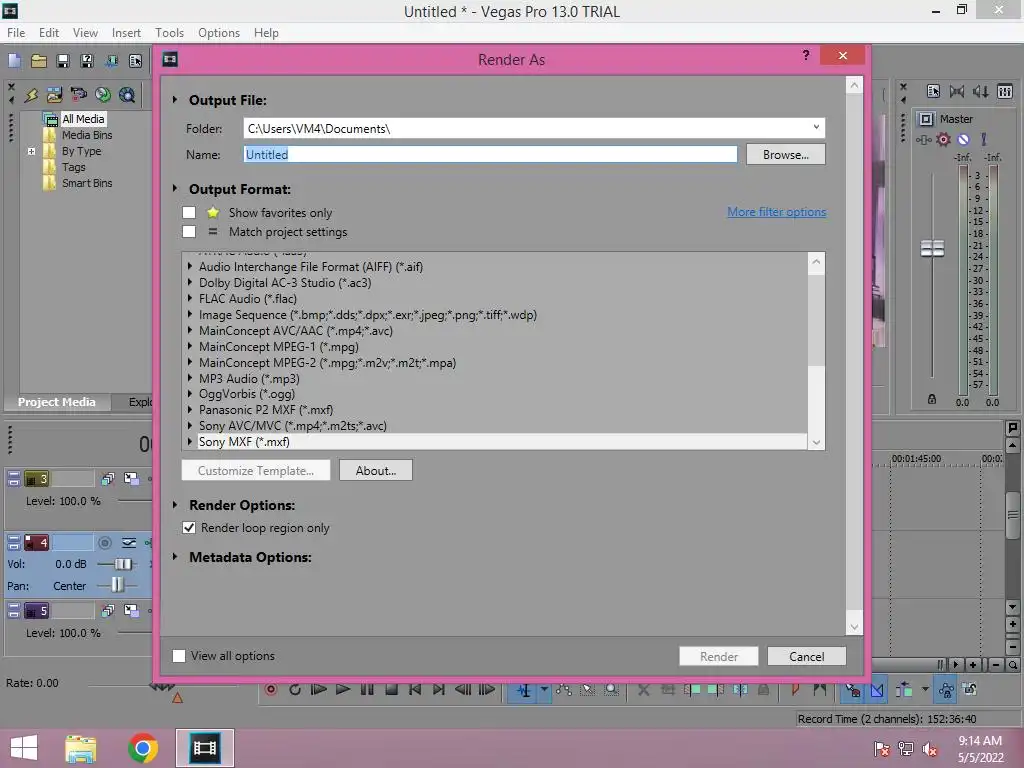Click the Record button in transport bar
The image size is (1024, 768).
tap(270, 689)
